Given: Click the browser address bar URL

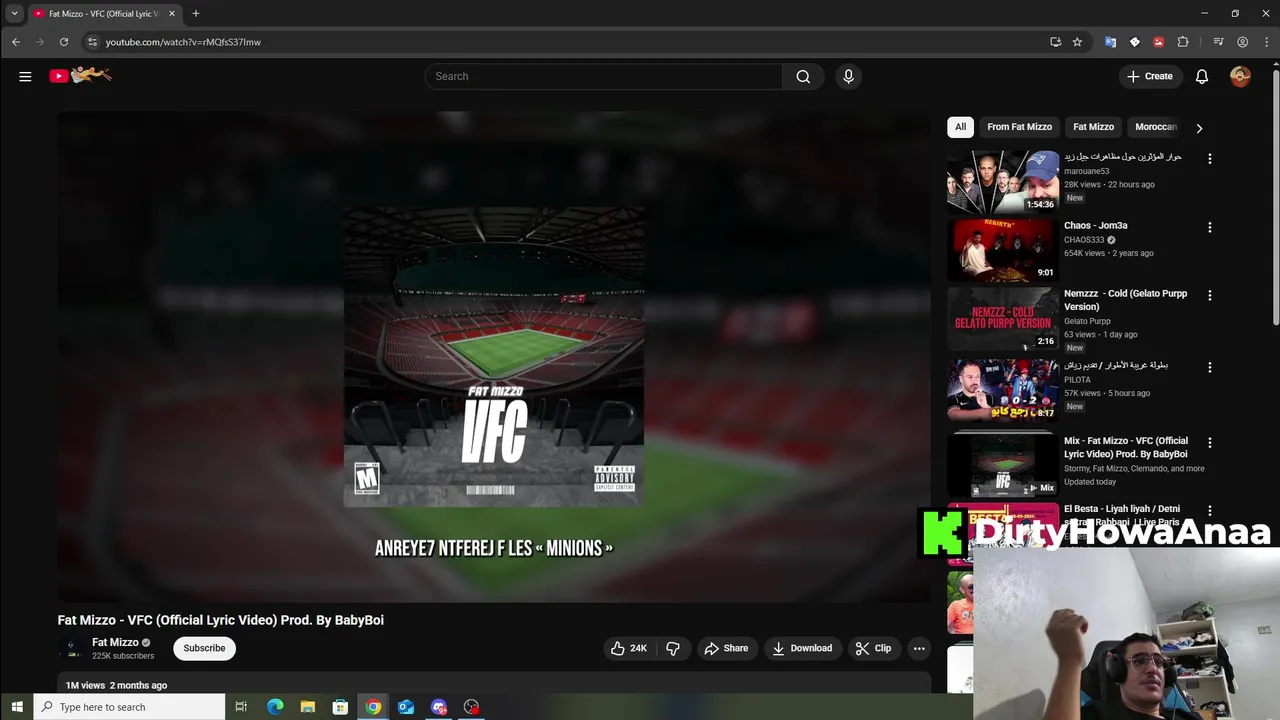Looking at the screenshot, I should coord(183,42).
